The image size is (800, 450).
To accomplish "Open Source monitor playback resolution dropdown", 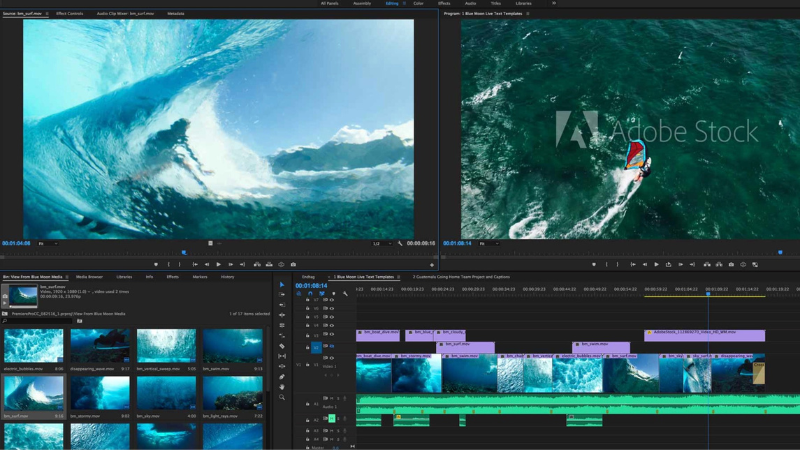I will click(x=382, y=243).
